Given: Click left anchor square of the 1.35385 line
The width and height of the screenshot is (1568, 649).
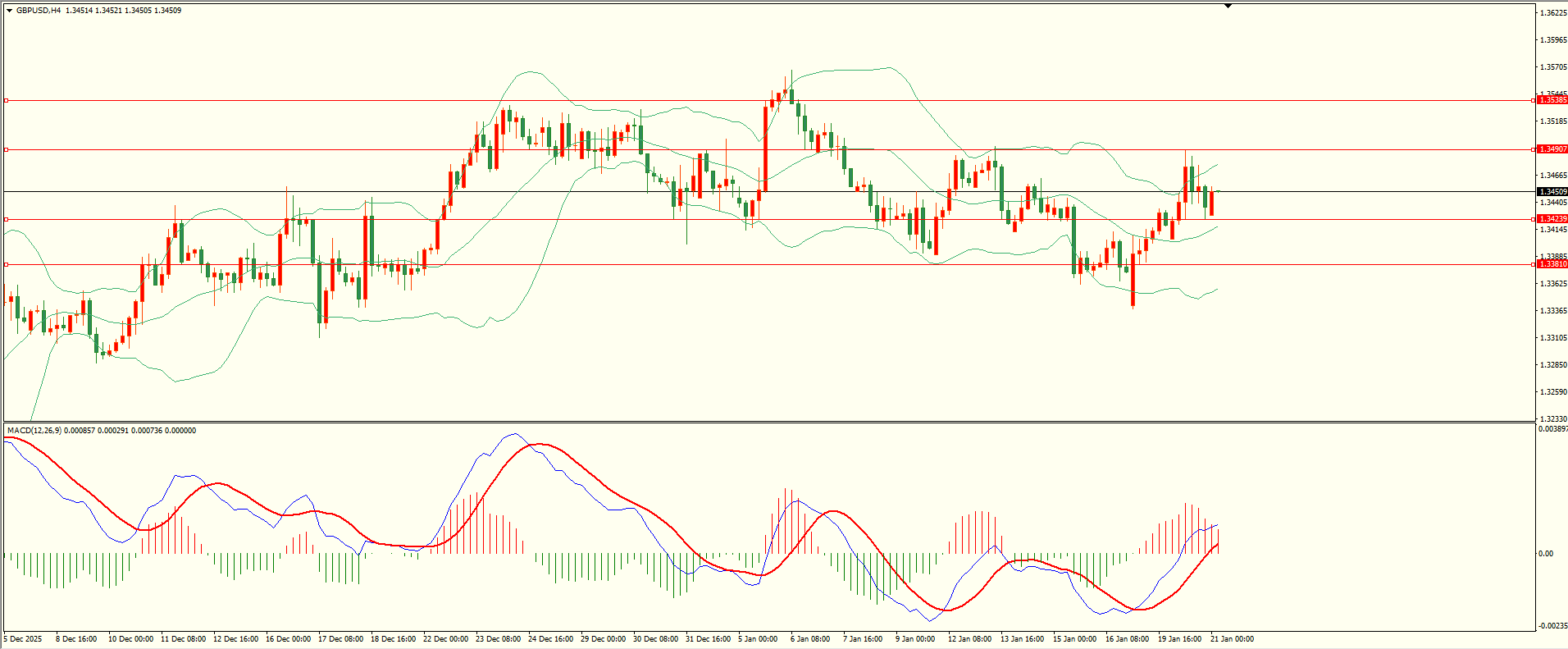Looking at the screenshot, I should click(6, 100).
